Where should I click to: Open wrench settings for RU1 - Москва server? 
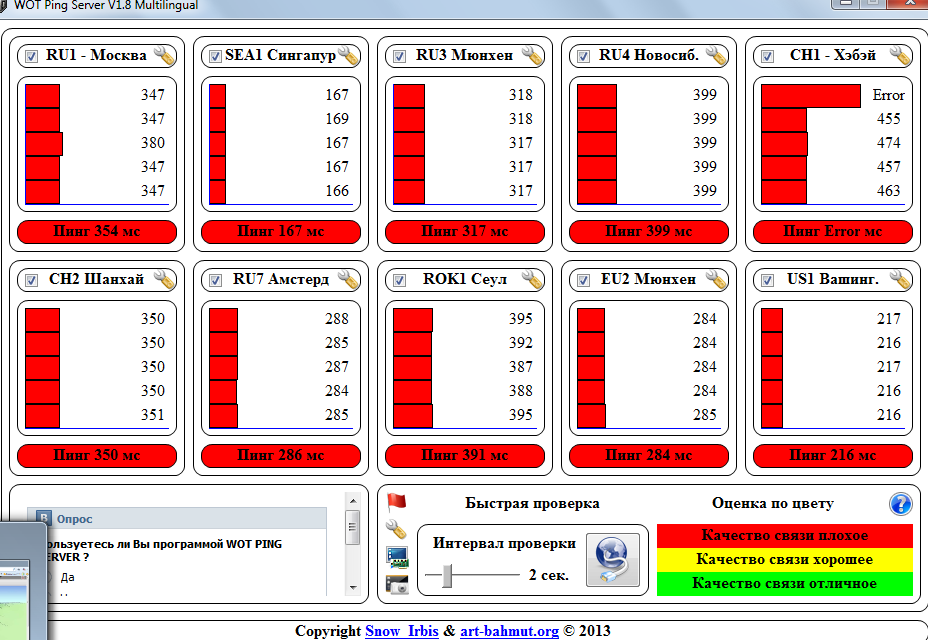point(164,56)
